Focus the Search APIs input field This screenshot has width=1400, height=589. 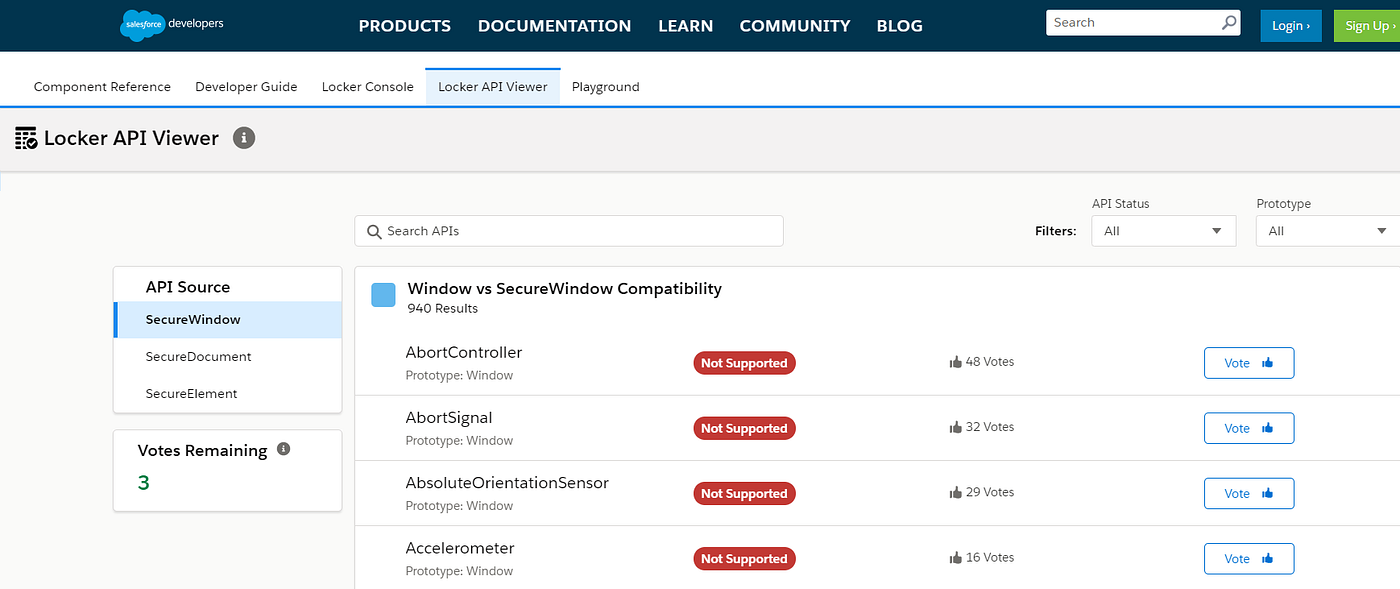coord(569,231)
